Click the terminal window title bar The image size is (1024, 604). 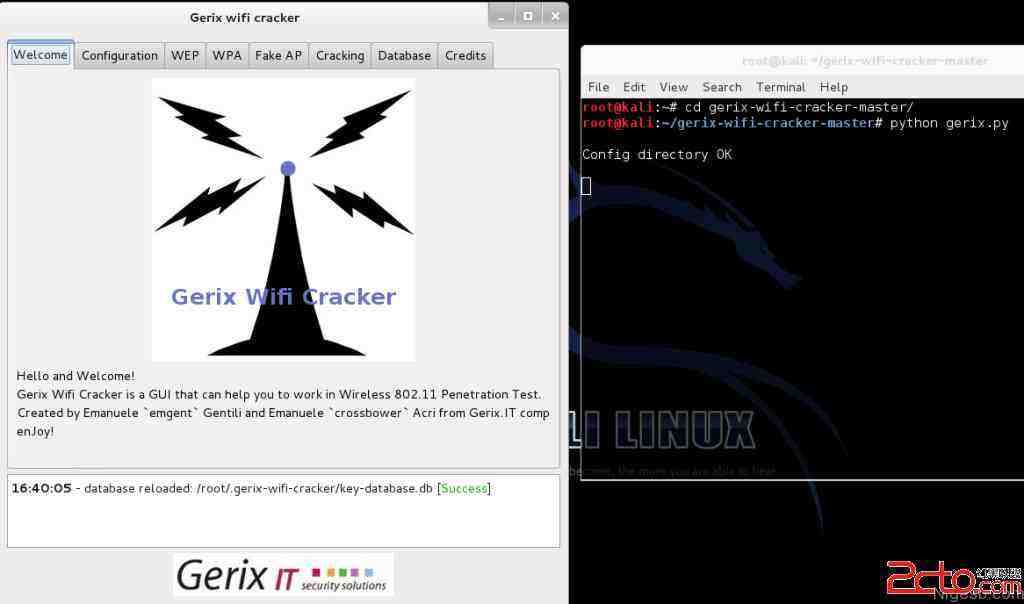click(803, 61)
